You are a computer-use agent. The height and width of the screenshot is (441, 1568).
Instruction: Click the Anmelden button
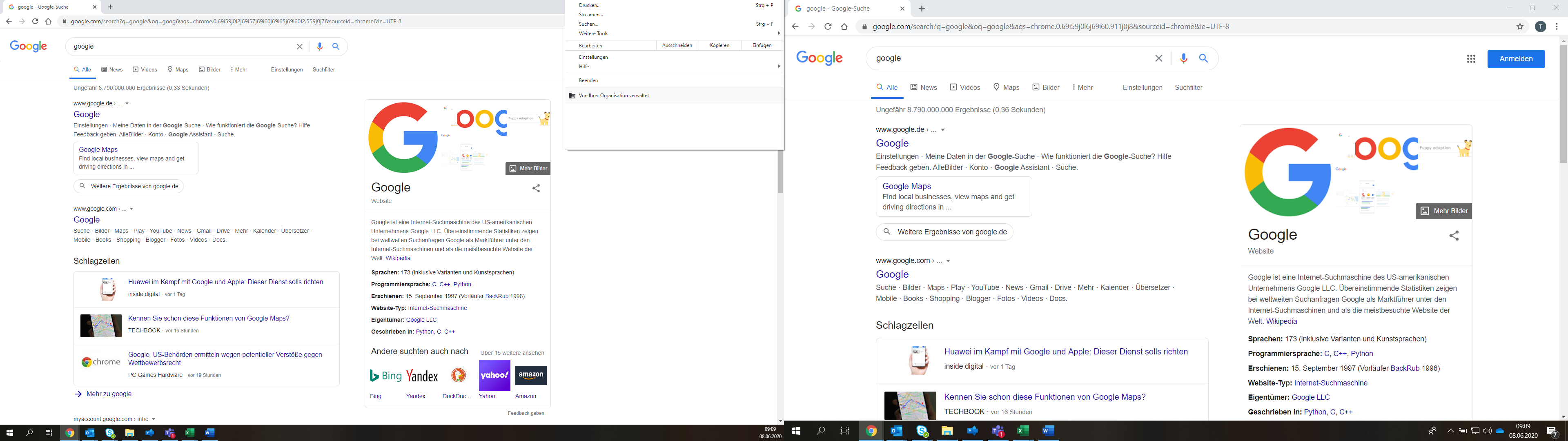[1516, 58]
